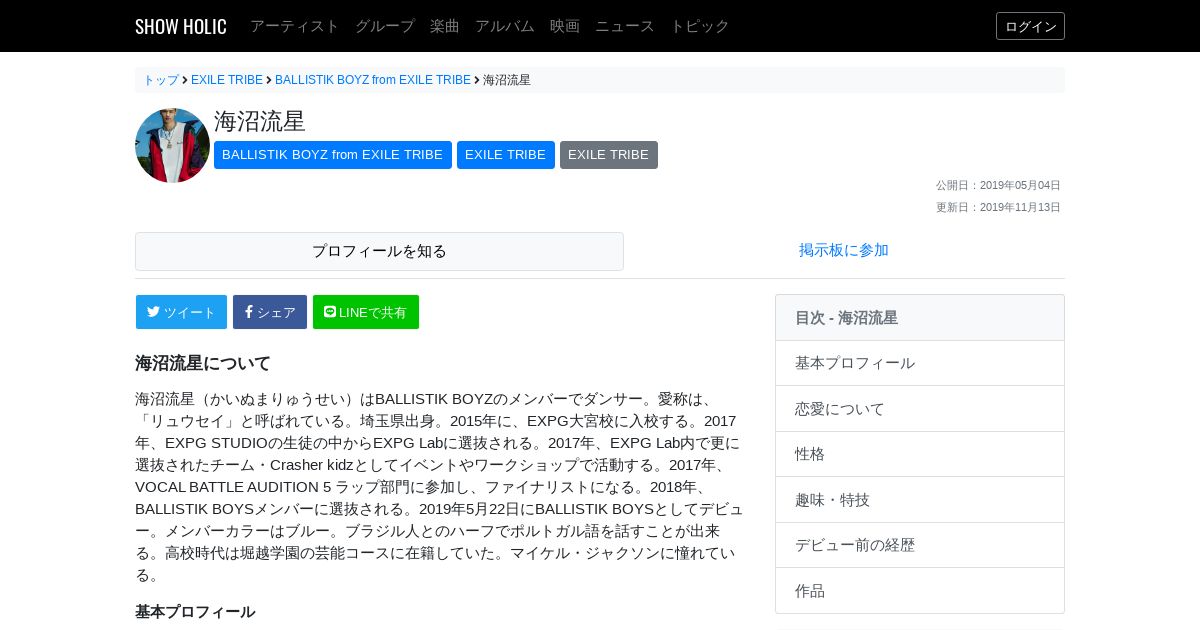
Task: Follow the EXILE TRIBE breadcrumb link
Action: [x=227, y=80]
